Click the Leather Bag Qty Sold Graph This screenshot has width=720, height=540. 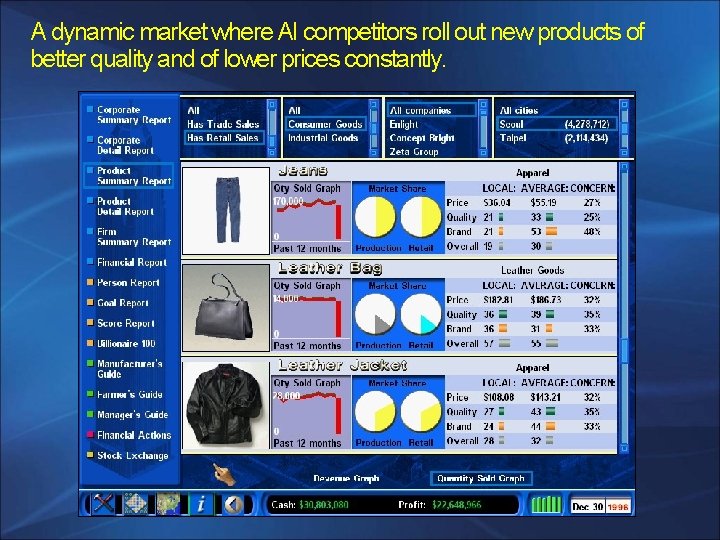[x=311, y=315]
